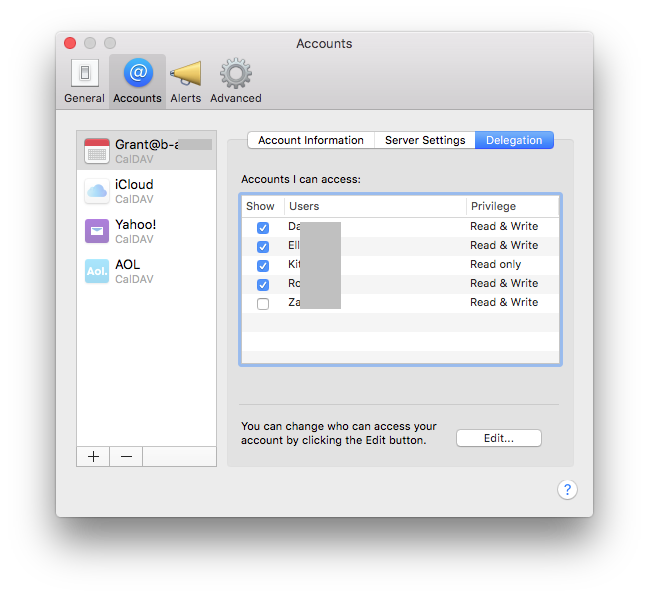649x597 pixels.
Task: Add a new account with plus button
Action: point(94,457)
